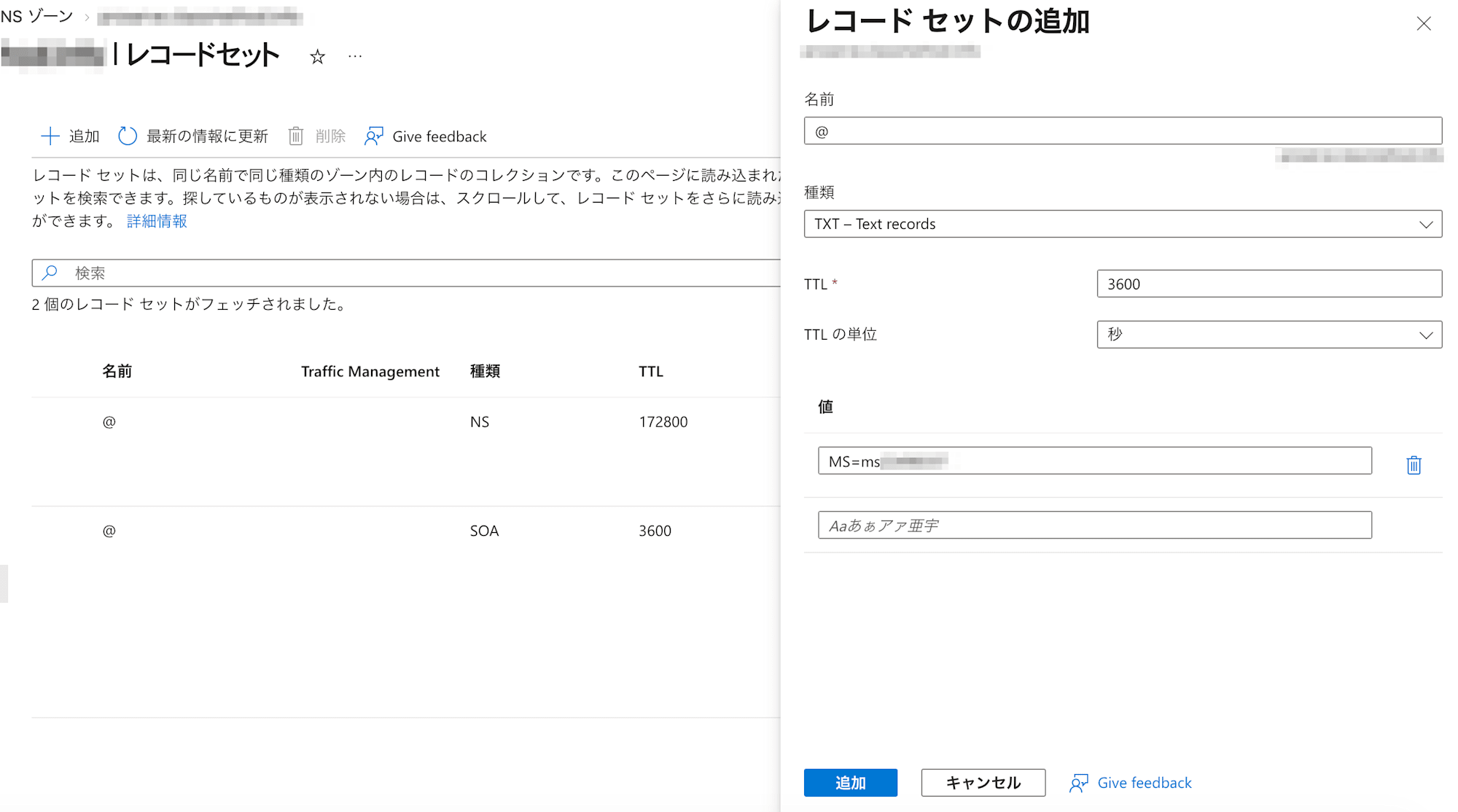Click the magnifier icon in the search box
This screenshot has width=1458, height=812.
pos(50,273)
